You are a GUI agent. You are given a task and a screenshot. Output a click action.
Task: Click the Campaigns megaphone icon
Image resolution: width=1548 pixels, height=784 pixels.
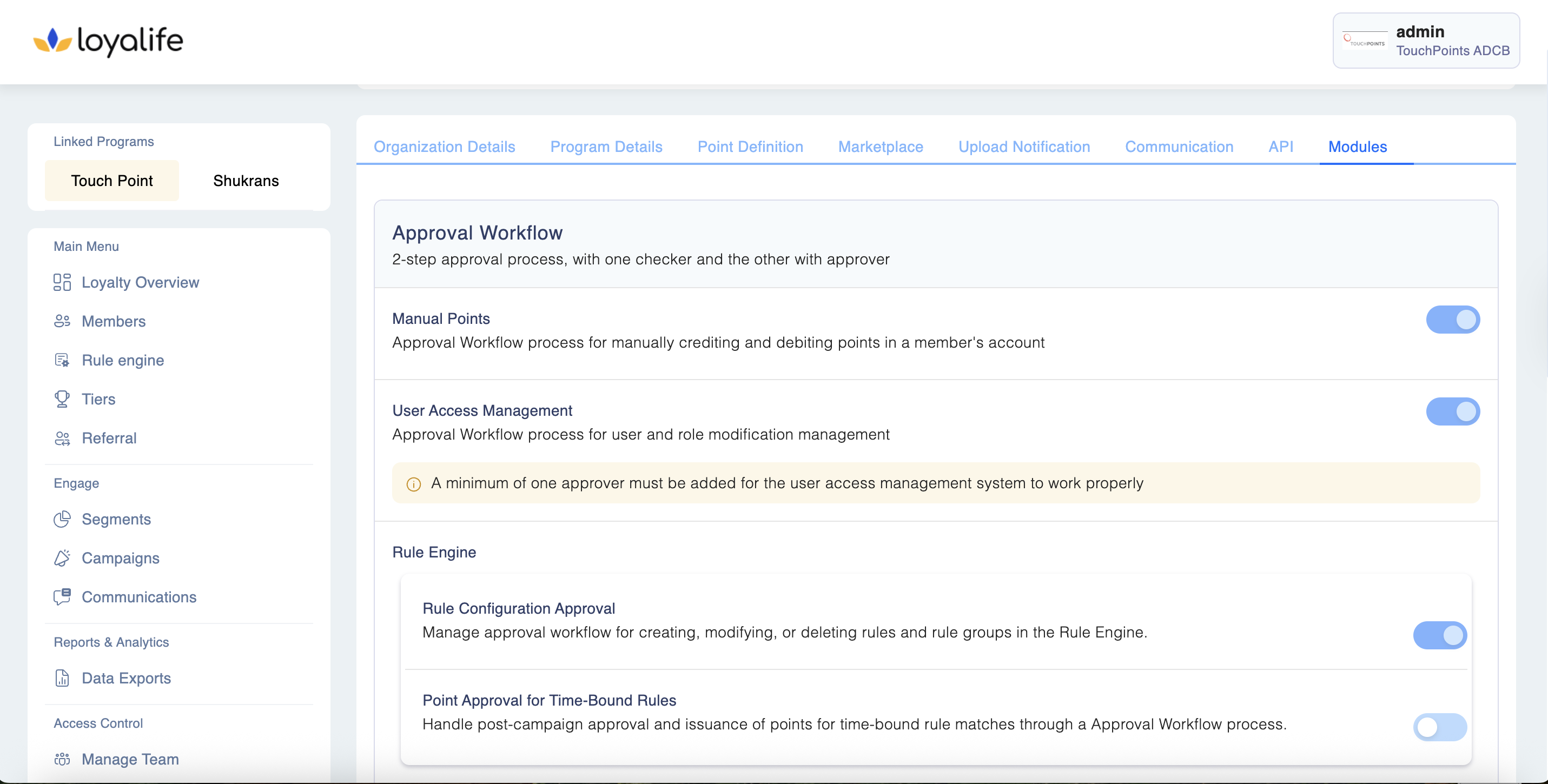[62, 558]
